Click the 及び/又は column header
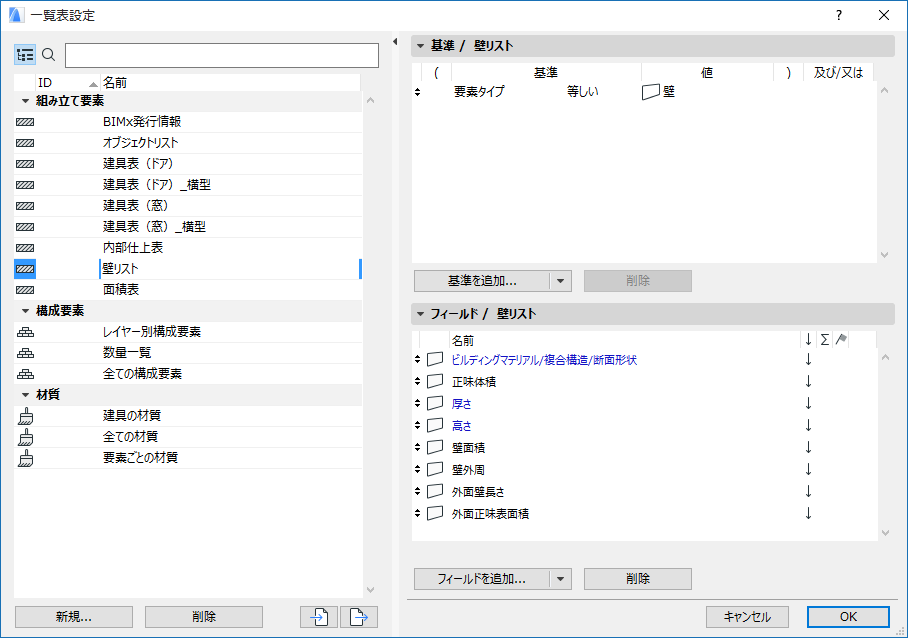 (x=838, y=73)
